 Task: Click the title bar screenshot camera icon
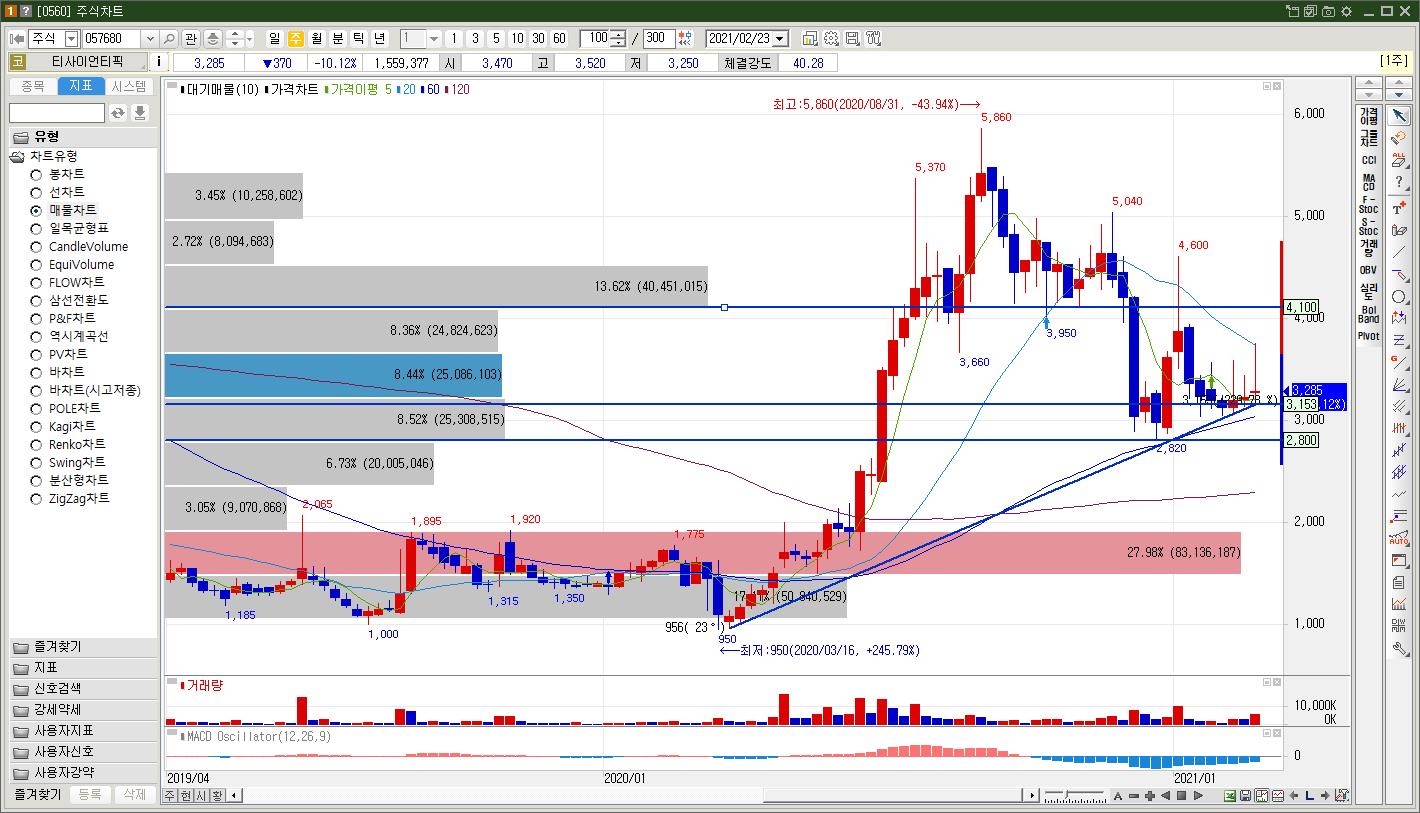tap(1329, 11)
